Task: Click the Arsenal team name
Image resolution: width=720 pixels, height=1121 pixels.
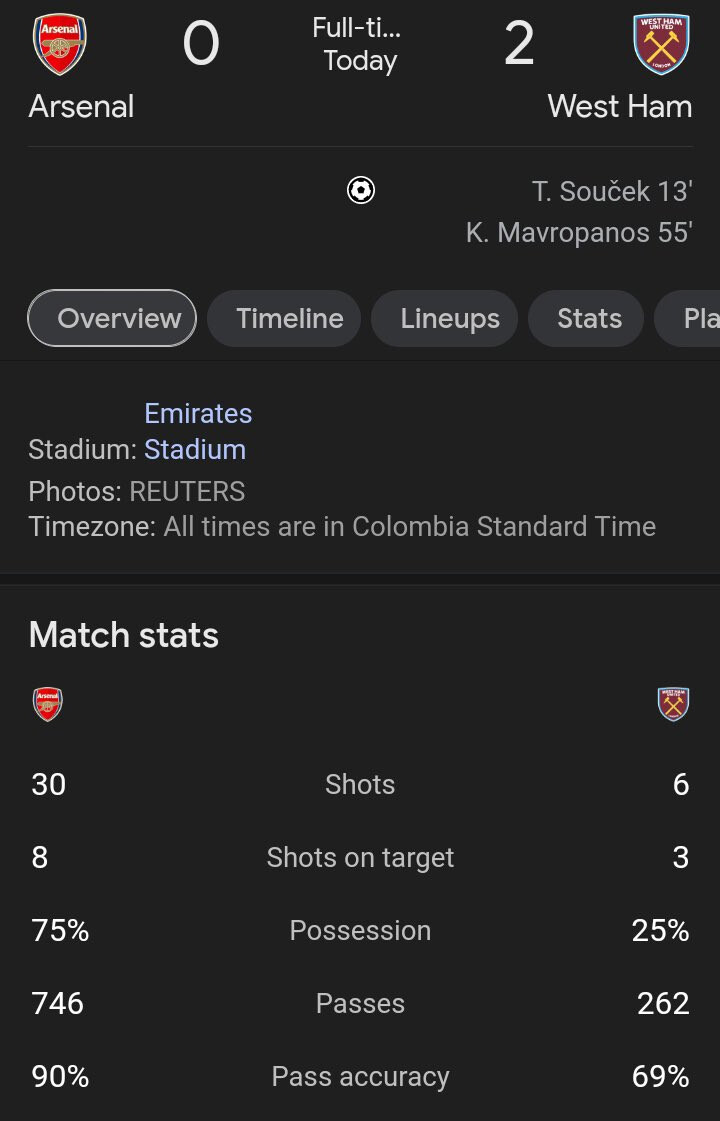Action: [x=81, y=106]
